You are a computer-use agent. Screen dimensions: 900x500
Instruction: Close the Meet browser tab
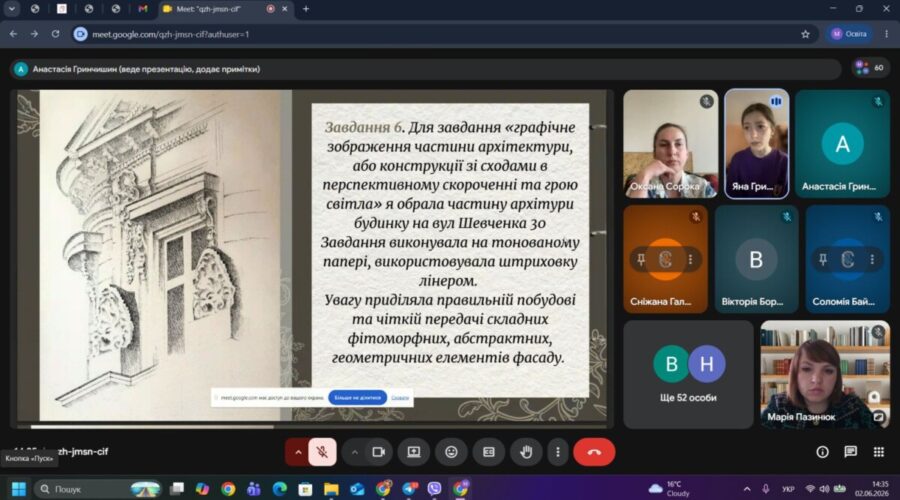point(285,9)
